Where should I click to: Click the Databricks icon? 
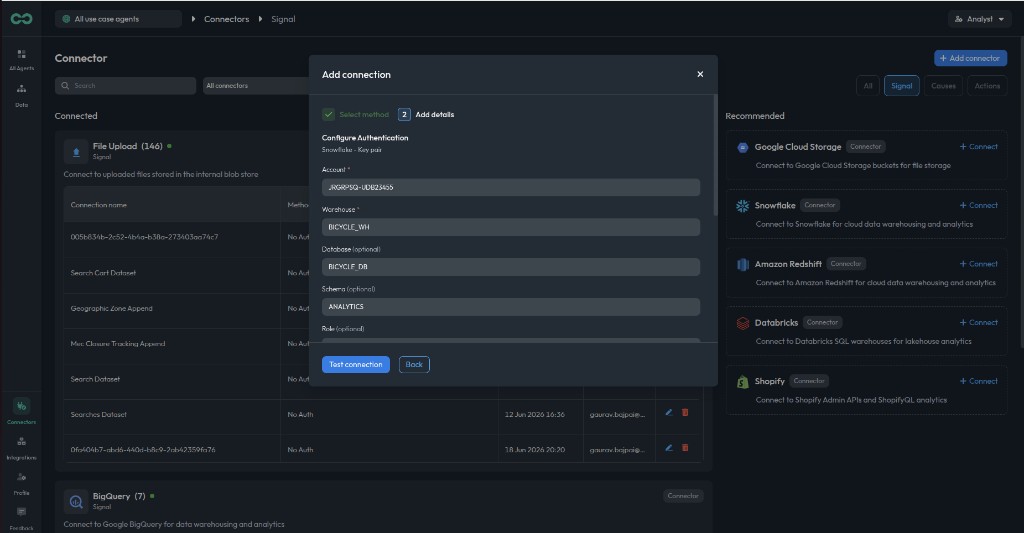coord(743,323)
